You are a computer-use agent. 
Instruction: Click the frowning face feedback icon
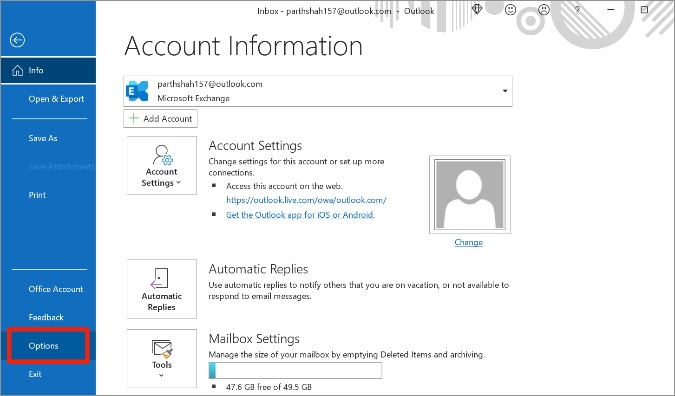tap(544, 9)
